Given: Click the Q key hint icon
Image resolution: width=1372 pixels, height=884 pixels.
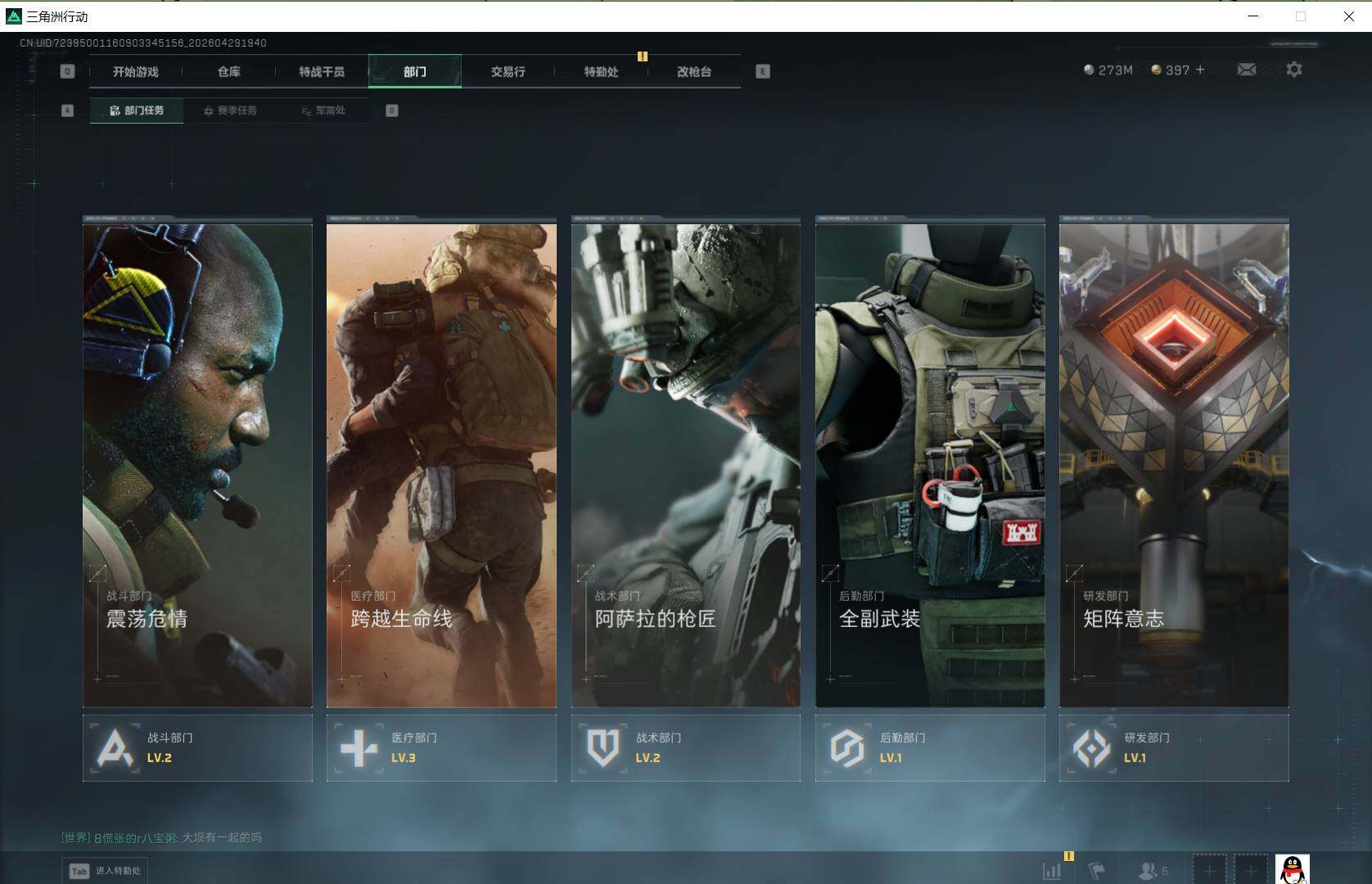Looking at the screenshot, I should [67, 72].
